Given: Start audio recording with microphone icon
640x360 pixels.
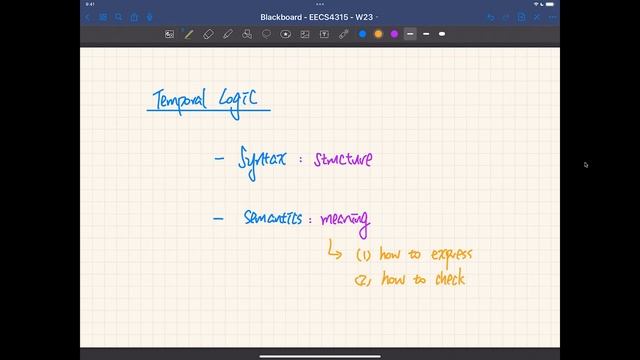Looking at the screenshot, I should [x=150, y=17].
